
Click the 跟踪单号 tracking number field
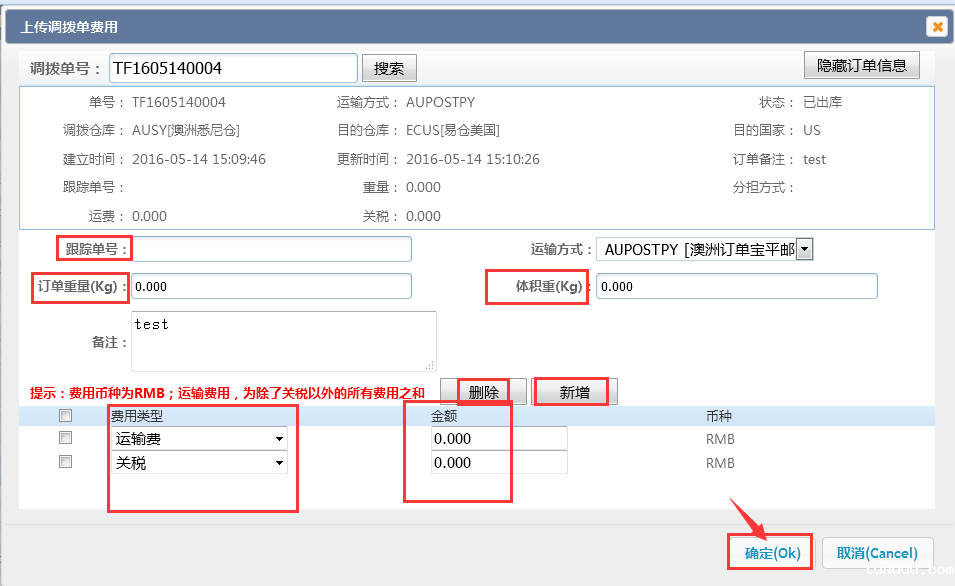(275, 249)
